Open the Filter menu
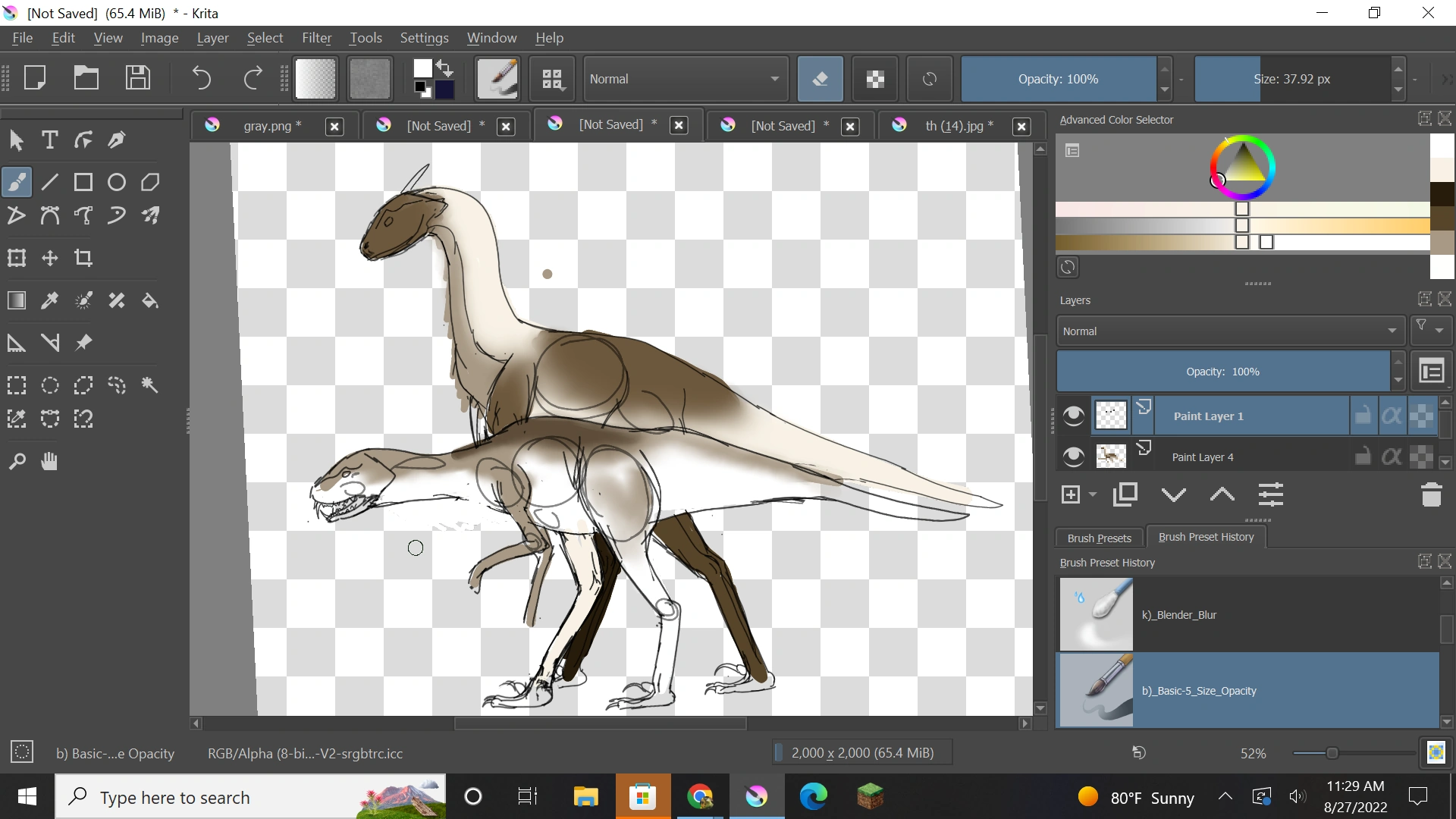 [x=316, y=38]
